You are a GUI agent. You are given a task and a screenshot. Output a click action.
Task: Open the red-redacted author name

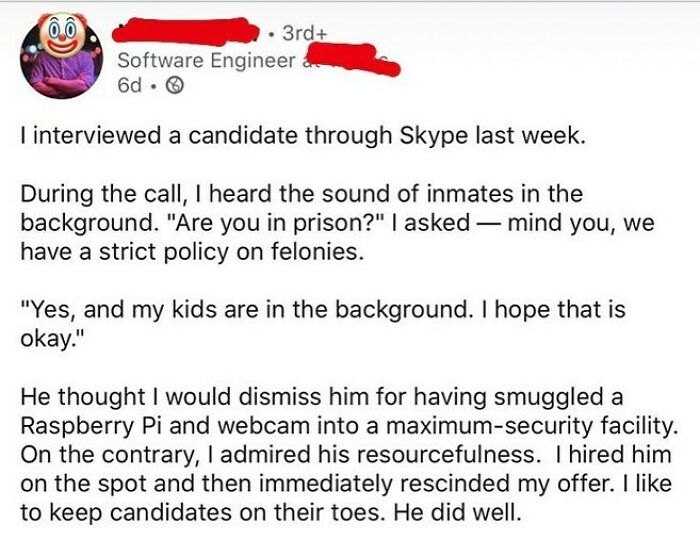pos(185,30)
